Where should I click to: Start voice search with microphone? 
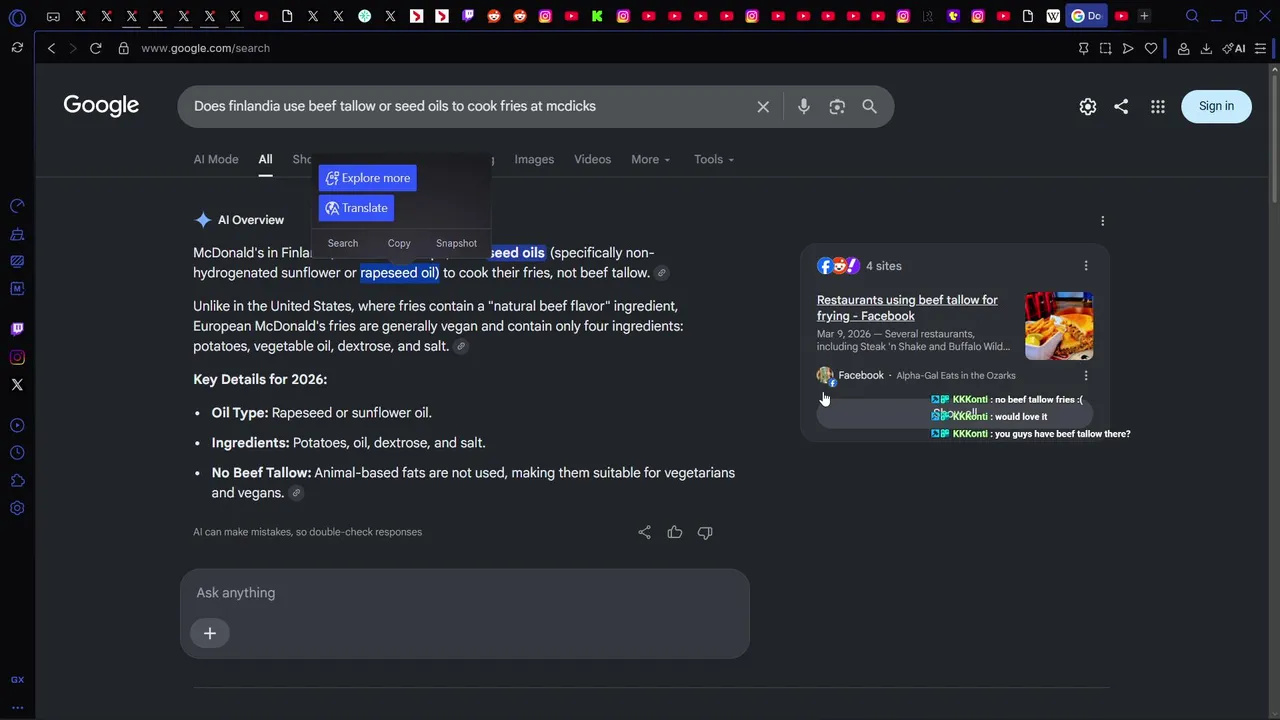tap(804, 106)
